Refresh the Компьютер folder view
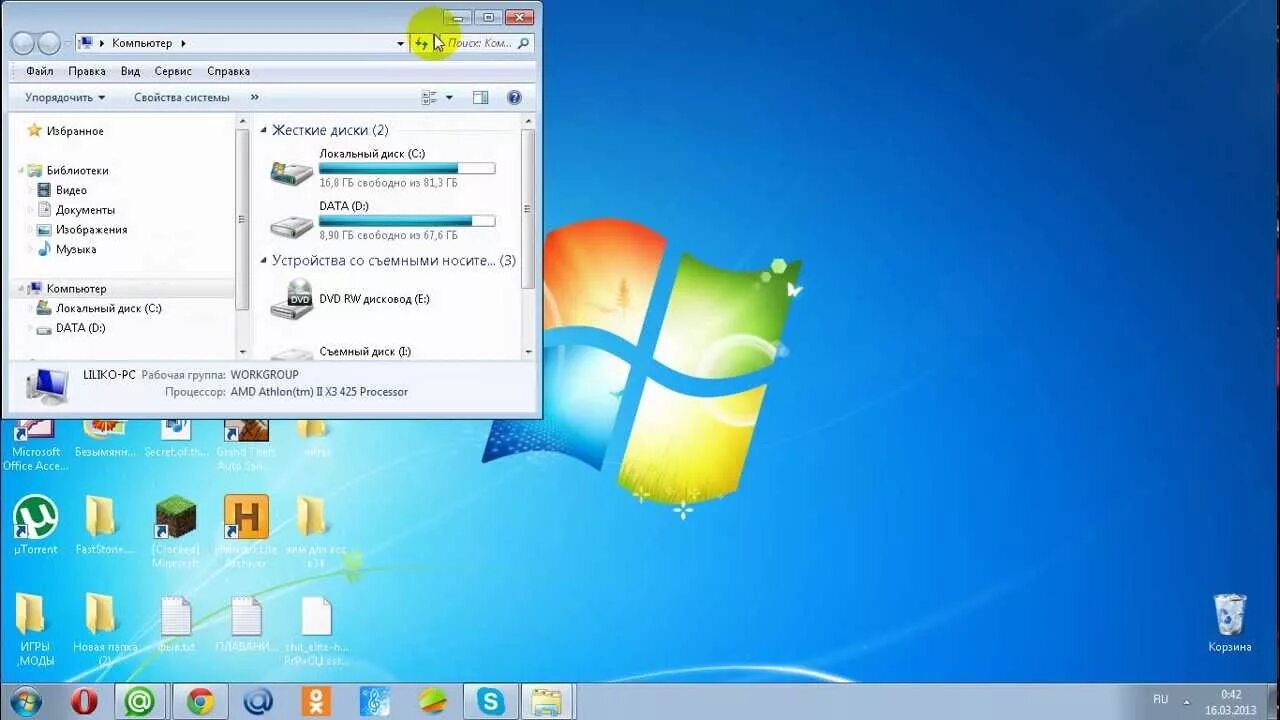The image size is (1280, 720). (421, 43)
